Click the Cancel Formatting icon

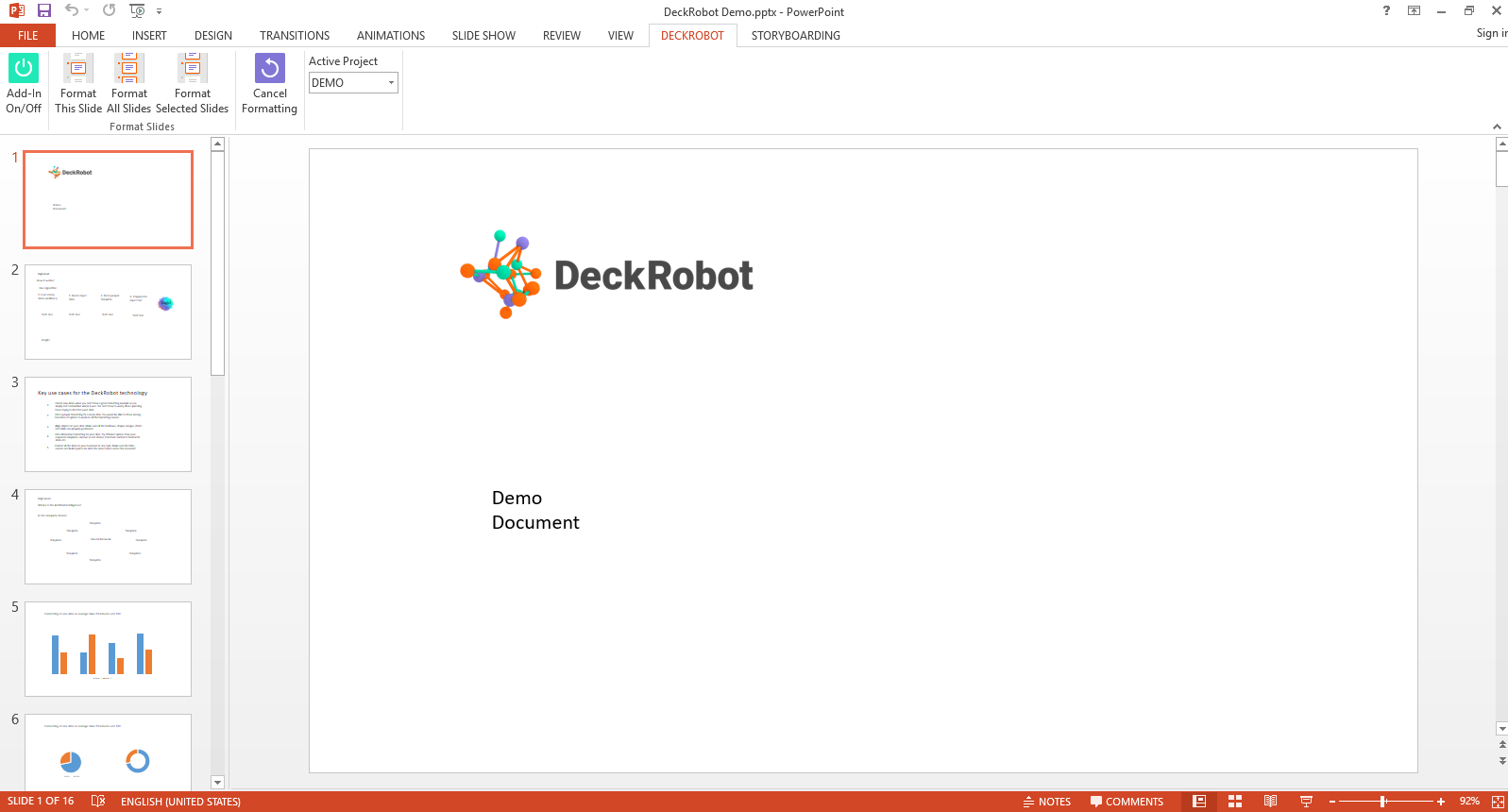270,84
